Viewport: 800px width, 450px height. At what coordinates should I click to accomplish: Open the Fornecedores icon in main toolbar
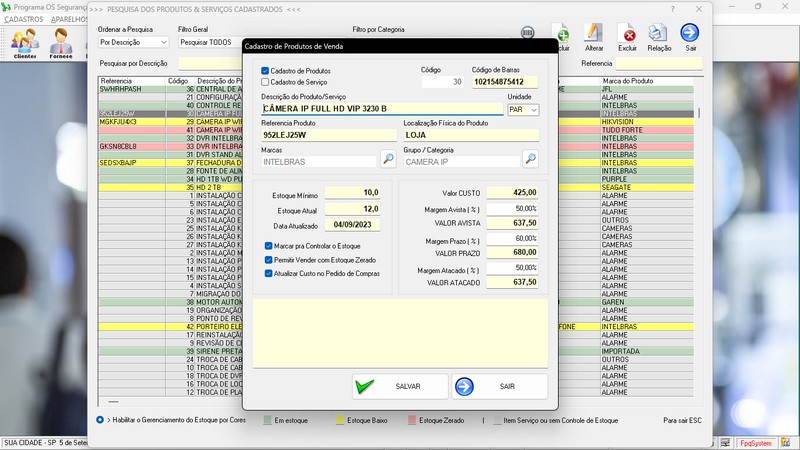[61, 43]
